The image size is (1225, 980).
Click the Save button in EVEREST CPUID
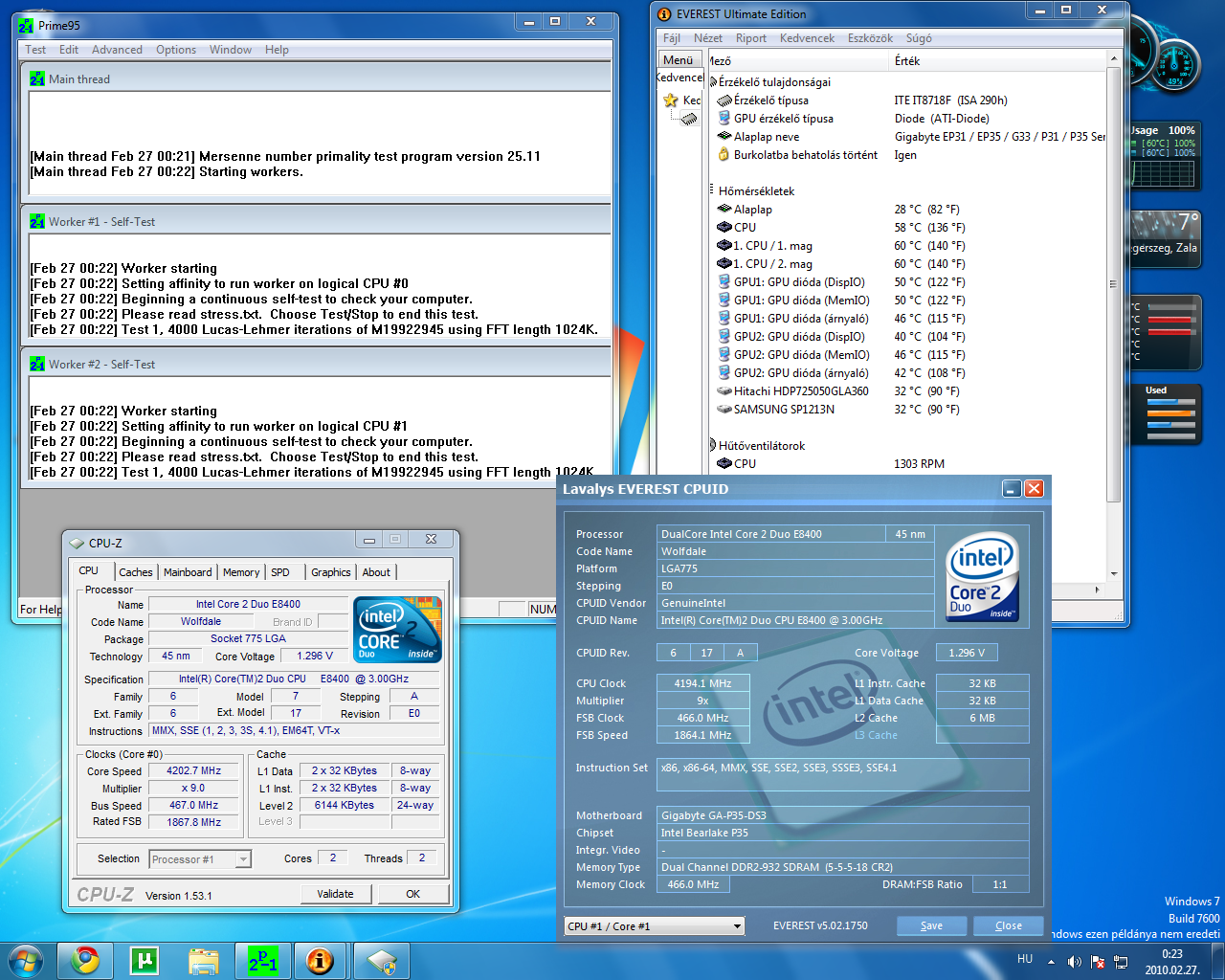[931, 925]
